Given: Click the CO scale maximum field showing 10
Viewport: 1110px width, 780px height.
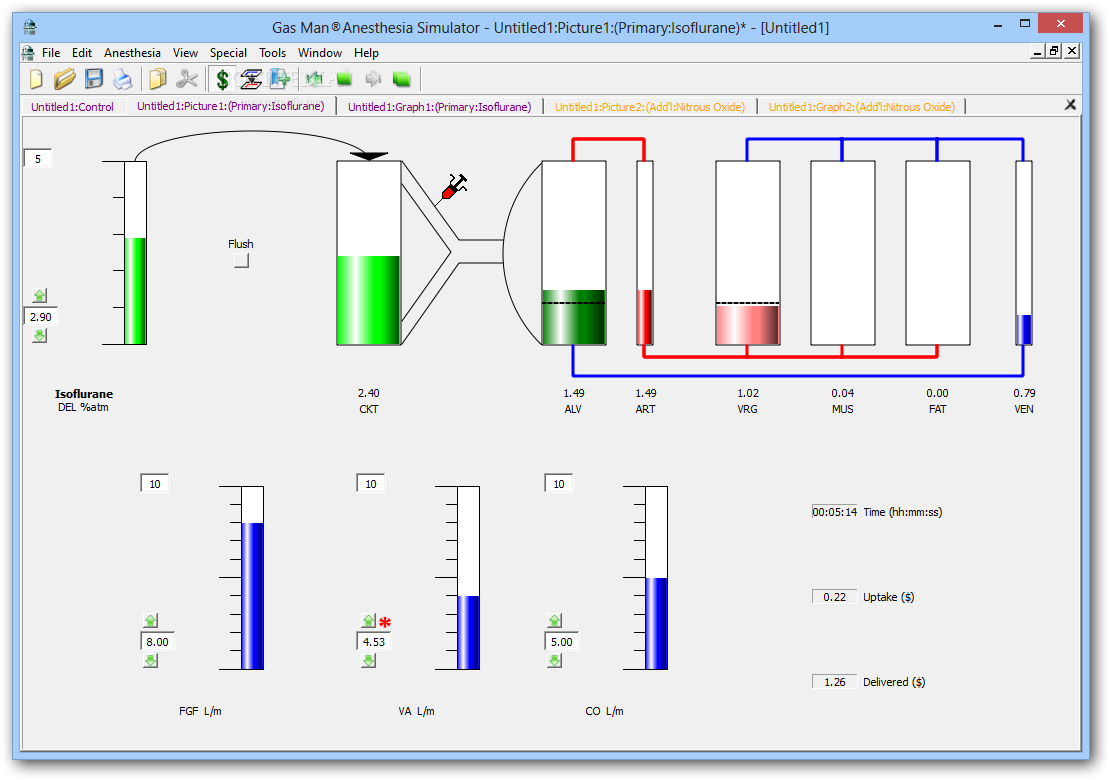Looking at the screenshot, I should coord(559,484).
